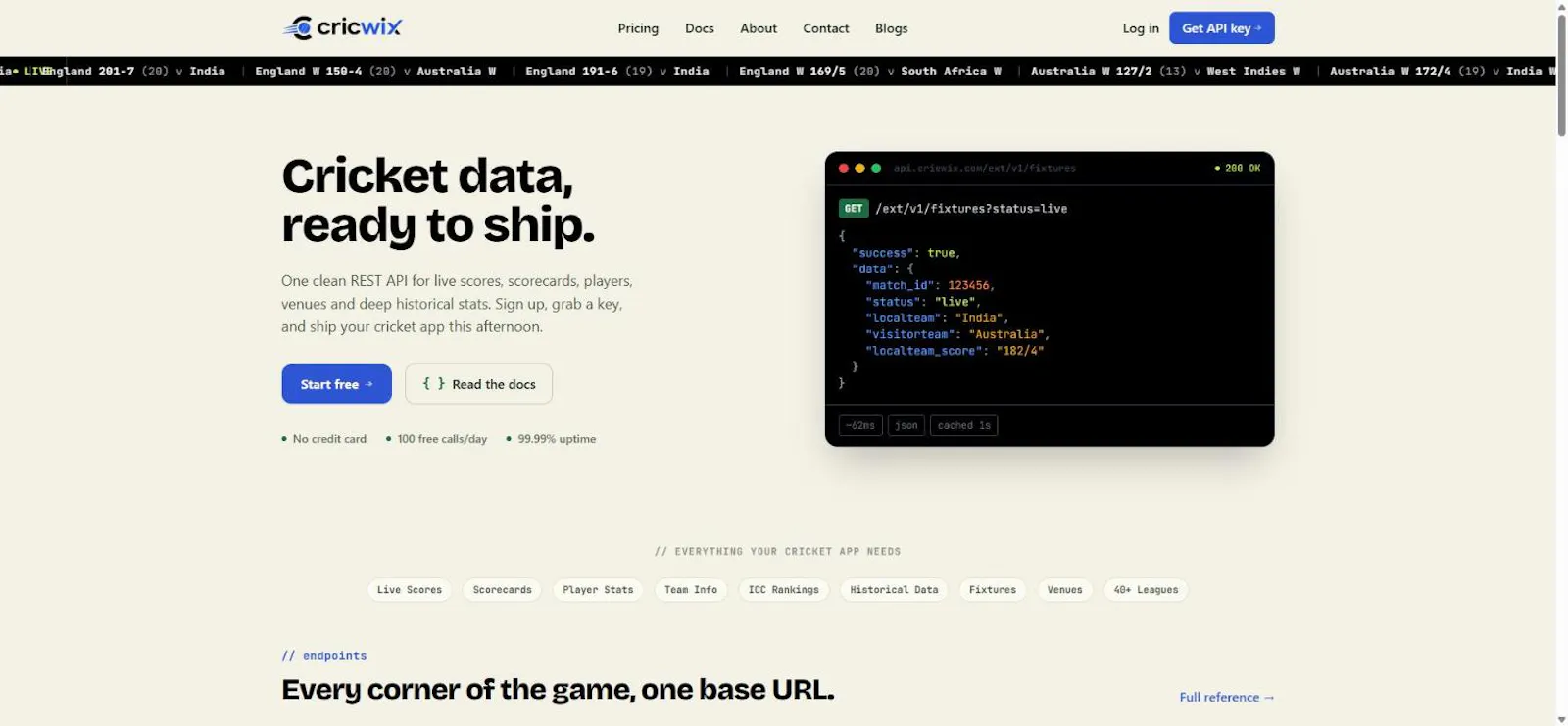Viewport: 1568px width, 726px height.
Task: Click the 200 OK status indicator
Action: (1238, 169)
